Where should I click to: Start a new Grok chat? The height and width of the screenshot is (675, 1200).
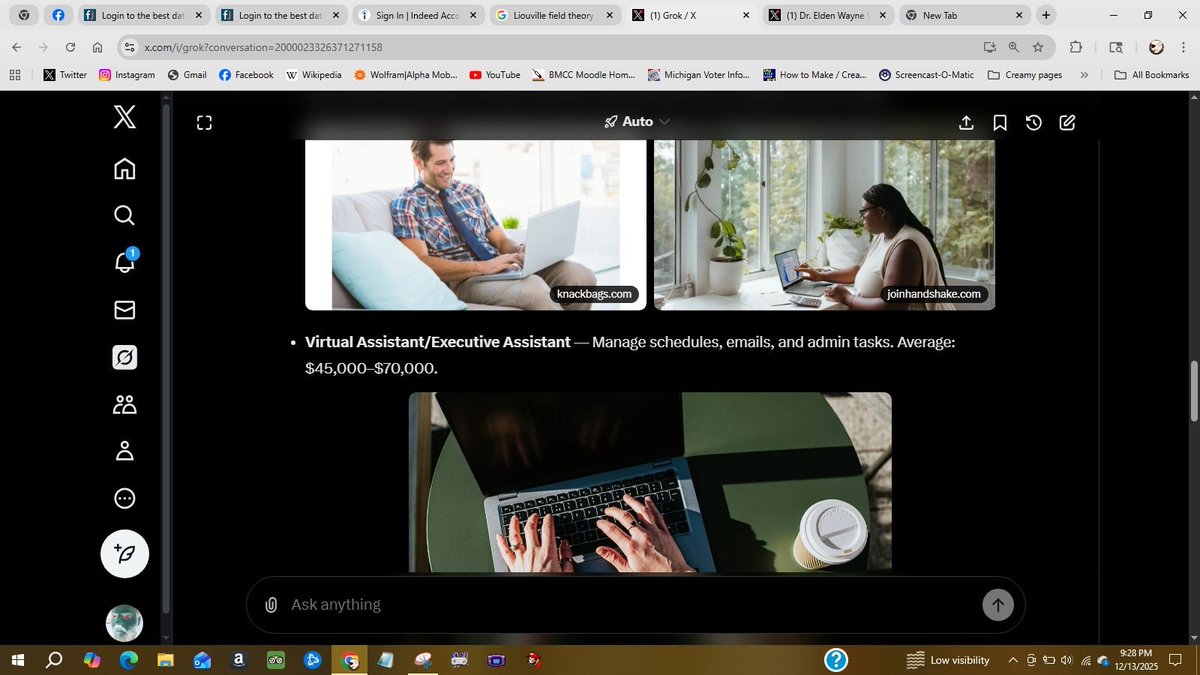click(x=1067, y=122)
